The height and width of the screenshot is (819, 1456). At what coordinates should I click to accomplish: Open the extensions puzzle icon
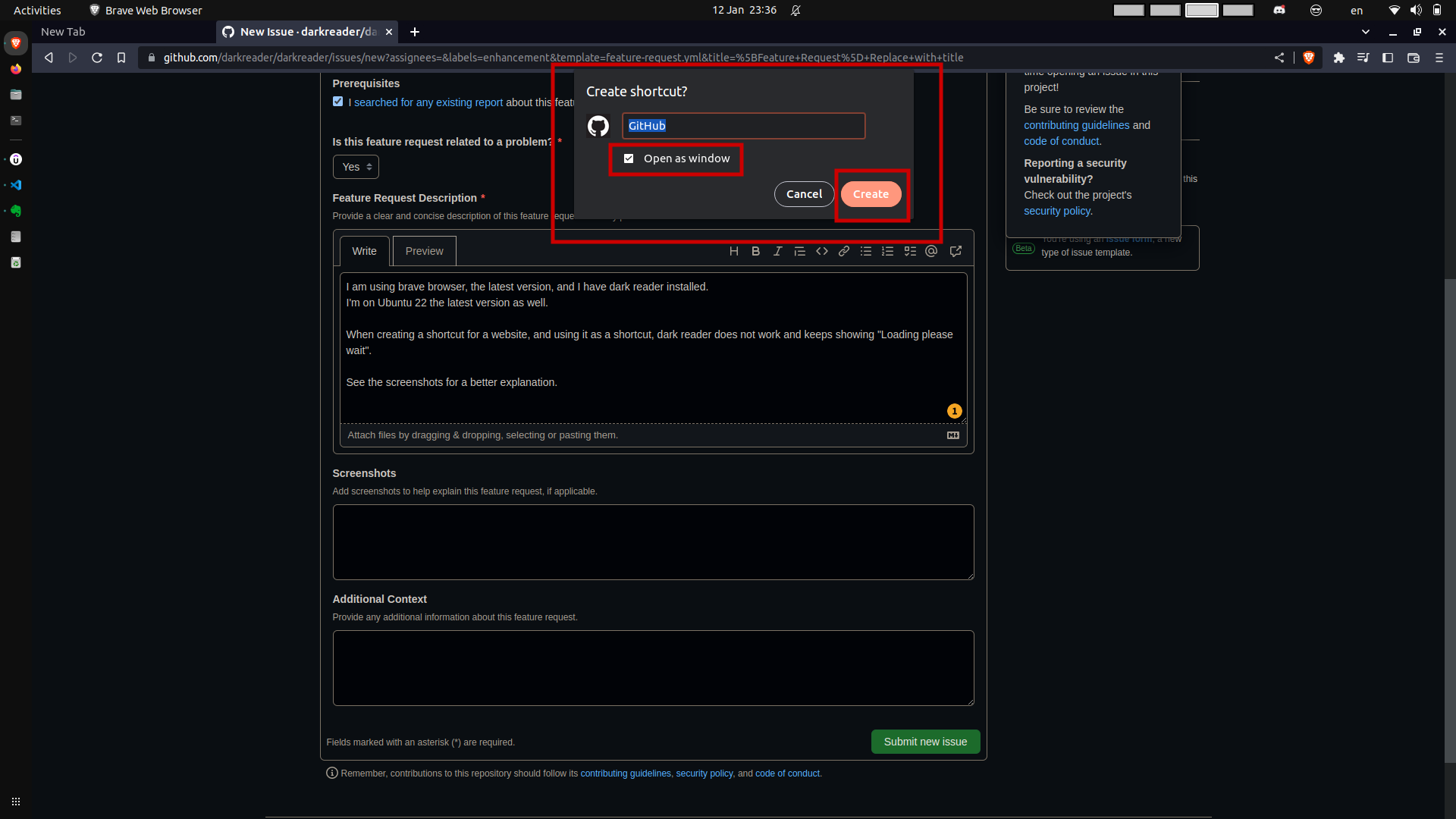tap(1338, 58)
